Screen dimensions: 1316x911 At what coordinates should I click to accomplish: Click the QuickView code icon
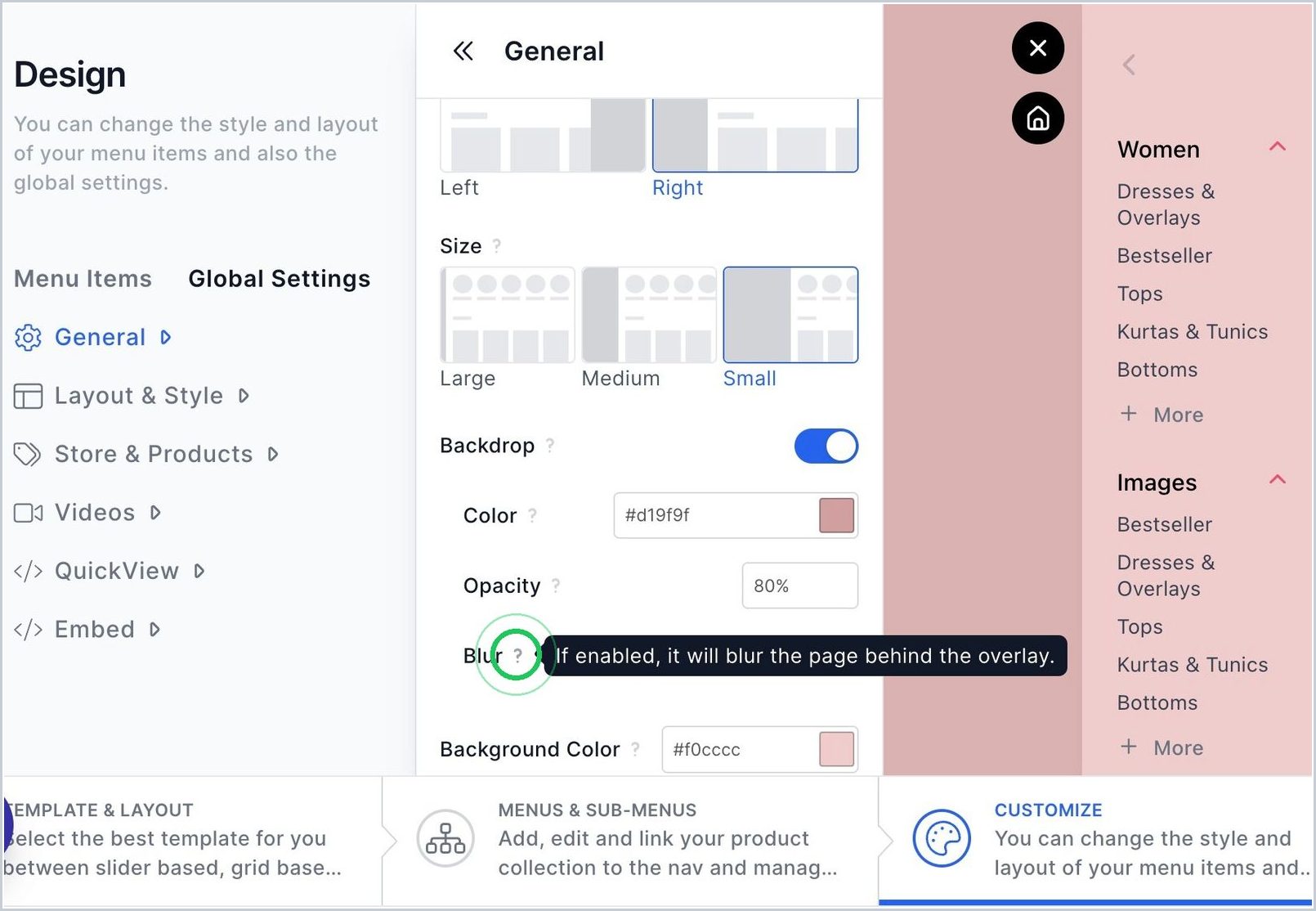(x=28, y=571)
